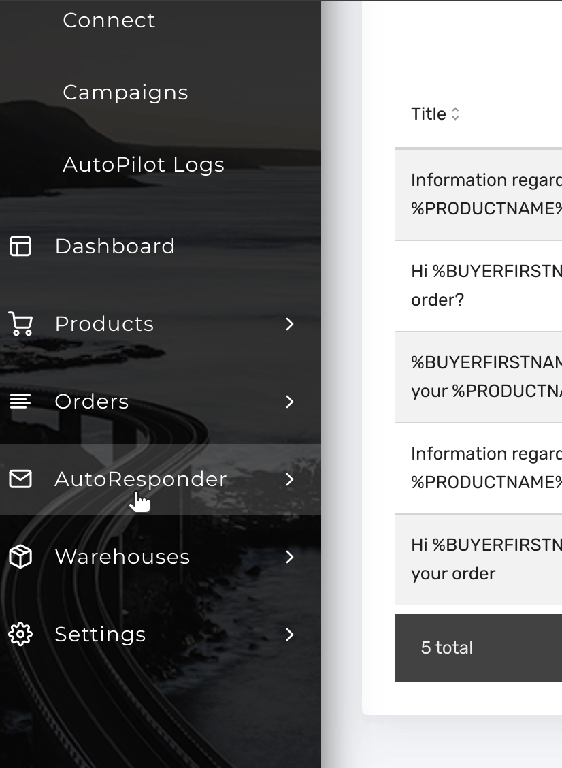Open the Hi %BUYERFIRSTN… order? template row
The height and width of the screenshot is (768, 562).
478,286
